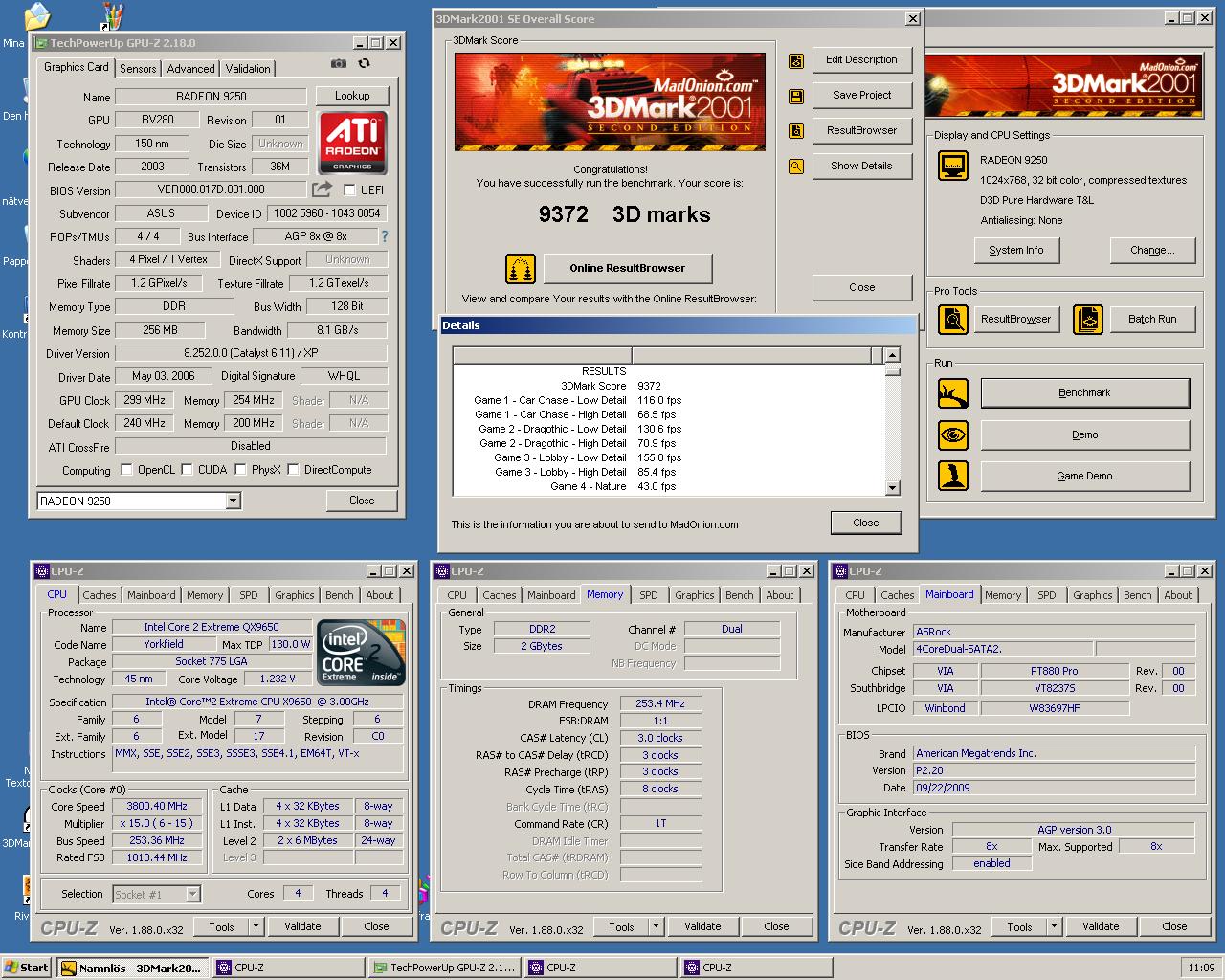Open Bench tab in the CPU-Z CPU window
This screenshot has width=1225, height=980.
click(340, 595)
